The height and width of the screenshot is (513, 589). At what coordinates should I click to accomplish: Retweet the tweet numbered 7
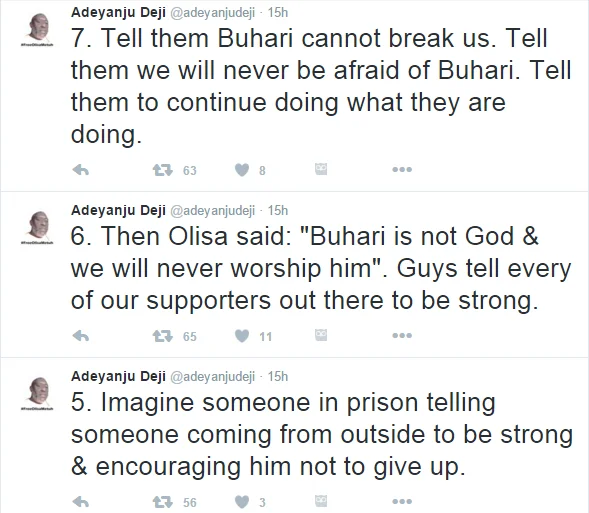(x=163, y=170)
